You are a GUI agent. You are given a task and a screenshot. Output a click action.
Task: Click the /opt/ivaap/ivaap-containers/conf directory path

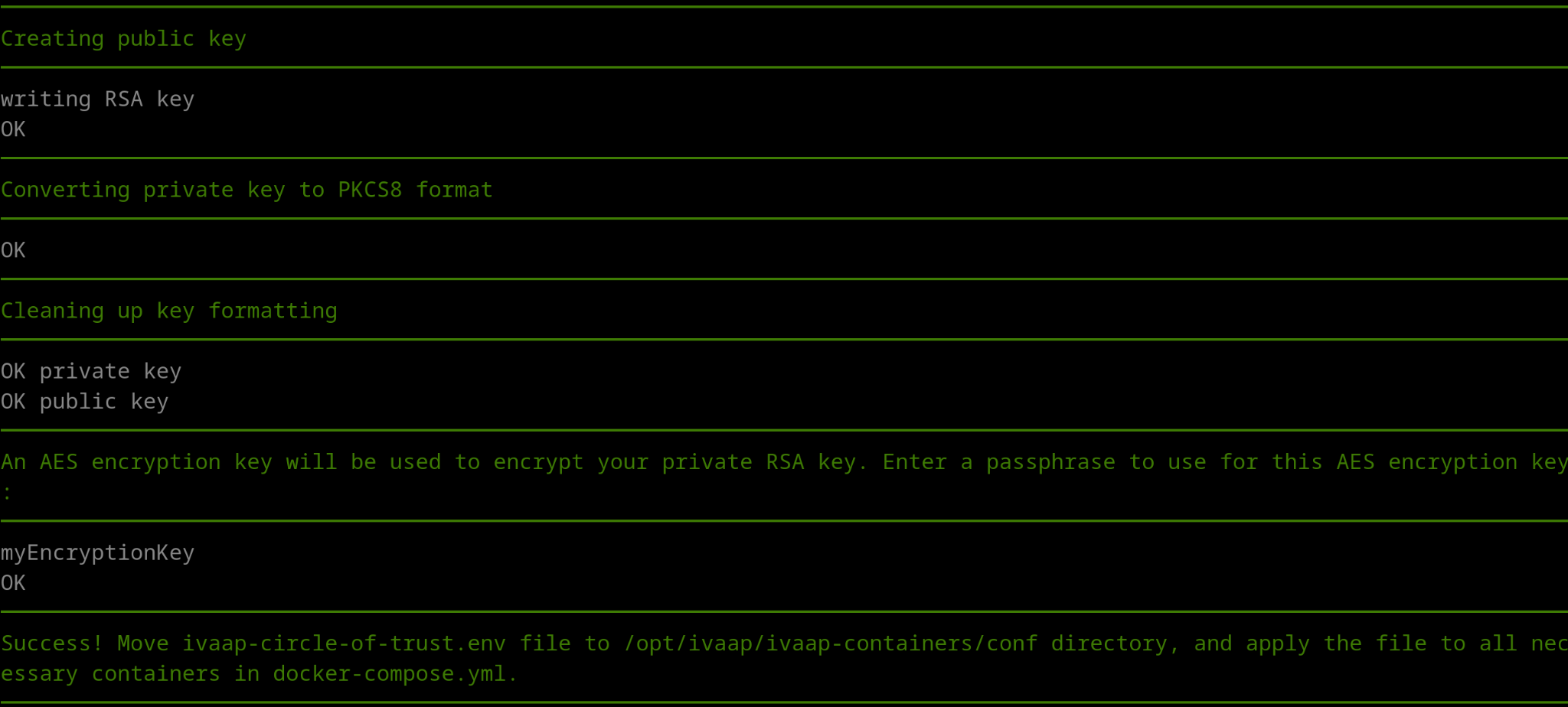[831, 643]
